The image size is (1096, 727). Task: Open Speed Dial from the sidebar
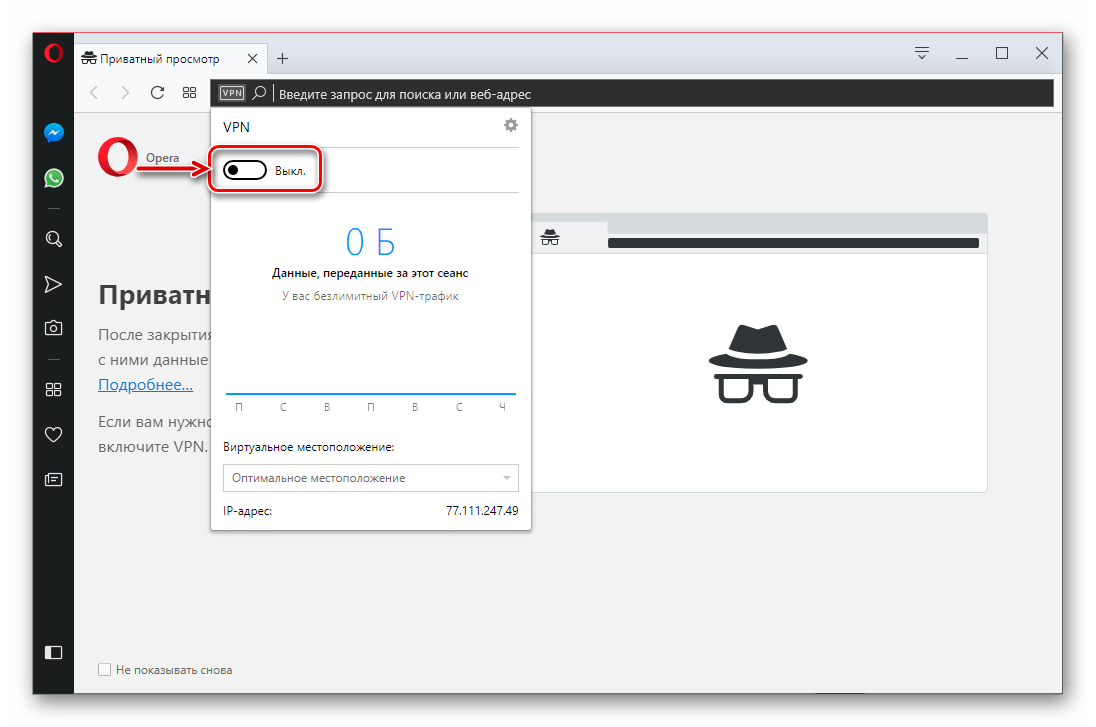tap(54, 389)
